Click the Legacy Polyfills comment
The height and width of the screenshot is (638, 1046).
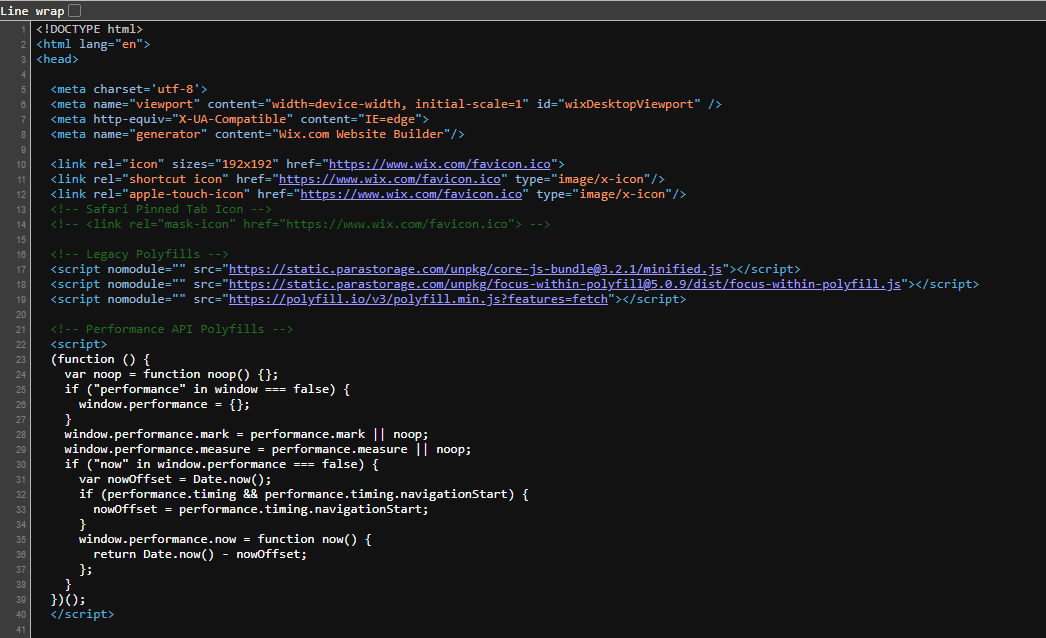click(136, 253)
